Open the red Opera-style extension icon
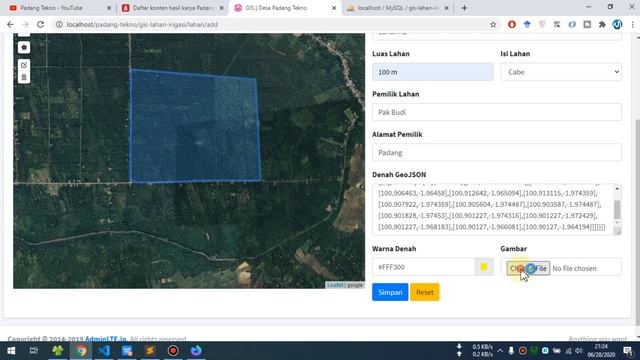640x360 pixels. tap(512, 24)
